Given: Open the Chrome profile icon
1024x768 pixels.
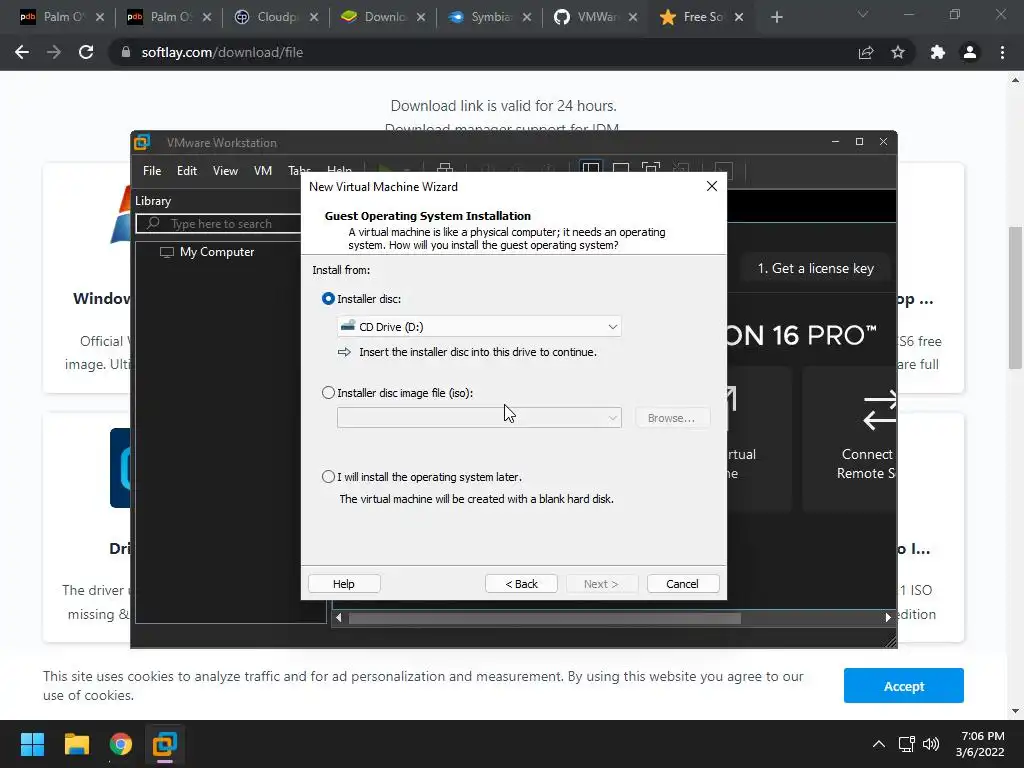Looking at the screenshot, I should point(970,52).
